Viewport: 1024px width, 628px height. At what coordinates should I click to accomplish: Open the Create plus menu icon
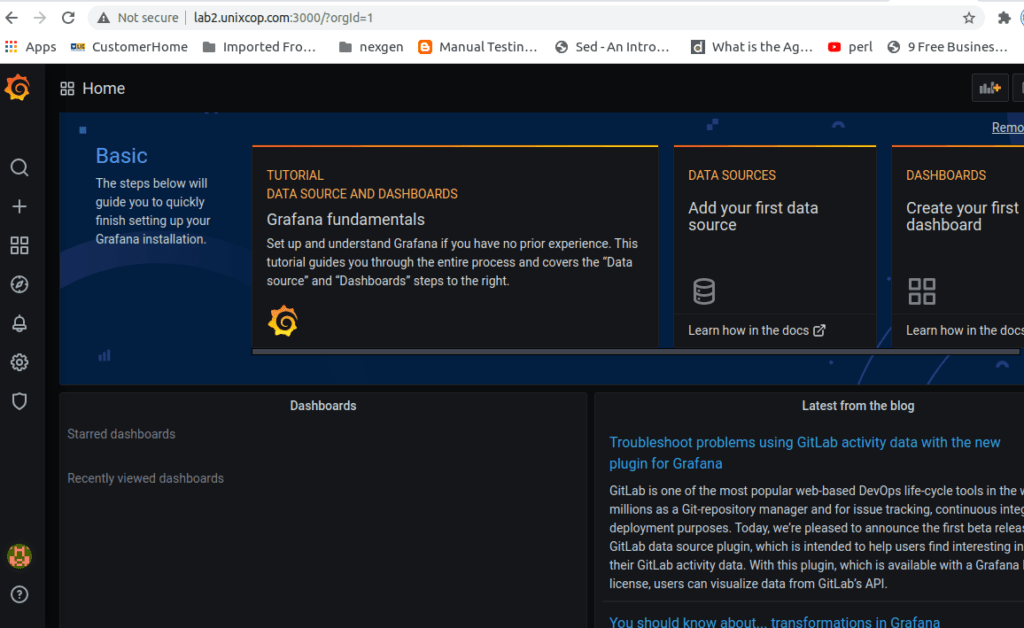(20, 207)
